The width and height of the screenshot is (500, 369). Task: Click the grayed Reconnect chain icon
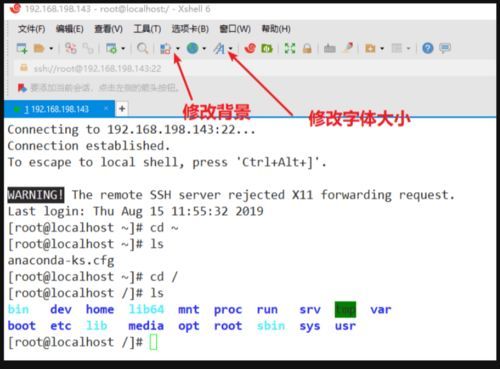(88, 49)
